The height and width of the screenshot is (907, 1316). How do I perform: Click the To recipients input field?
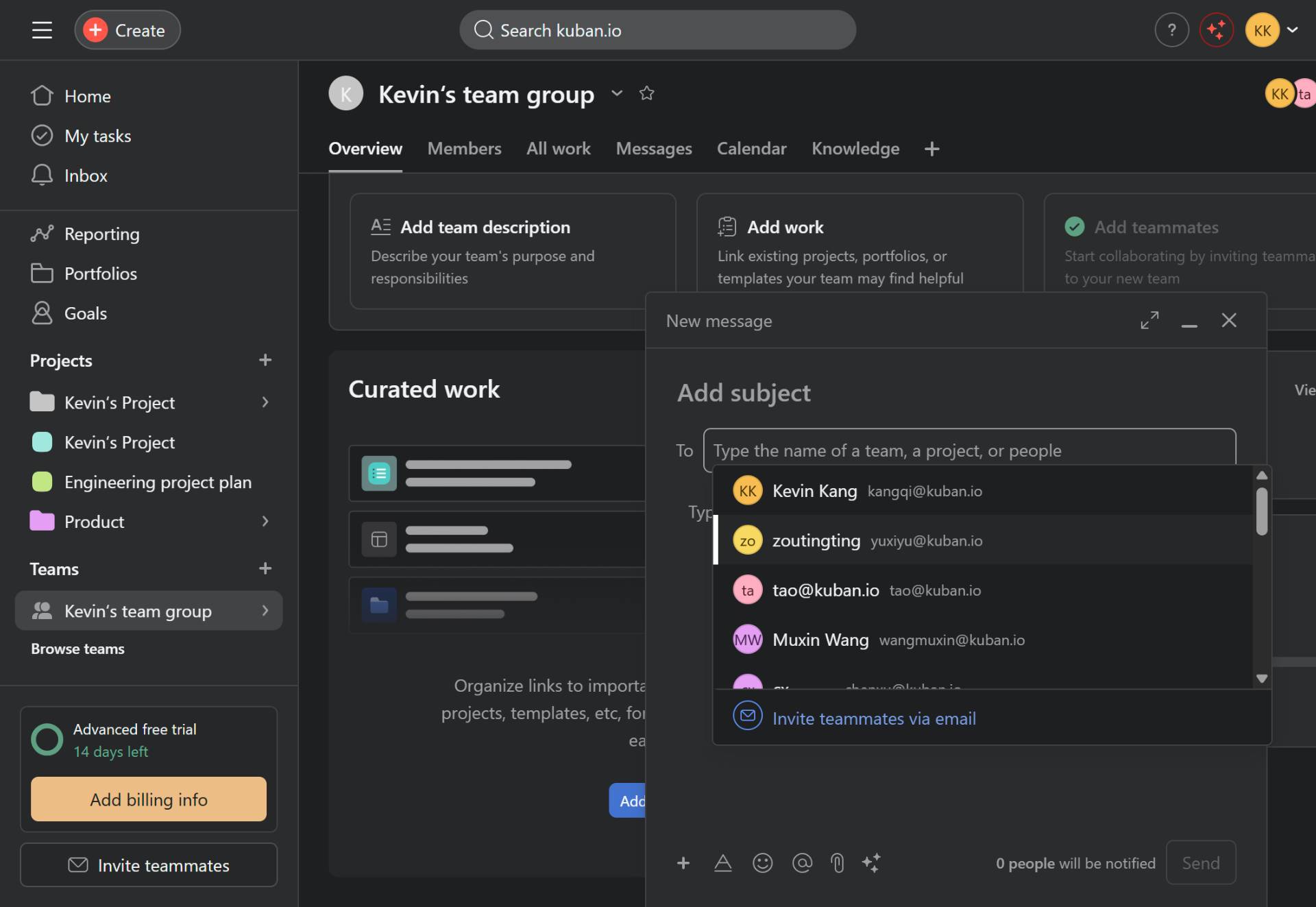tap(969, 450)
